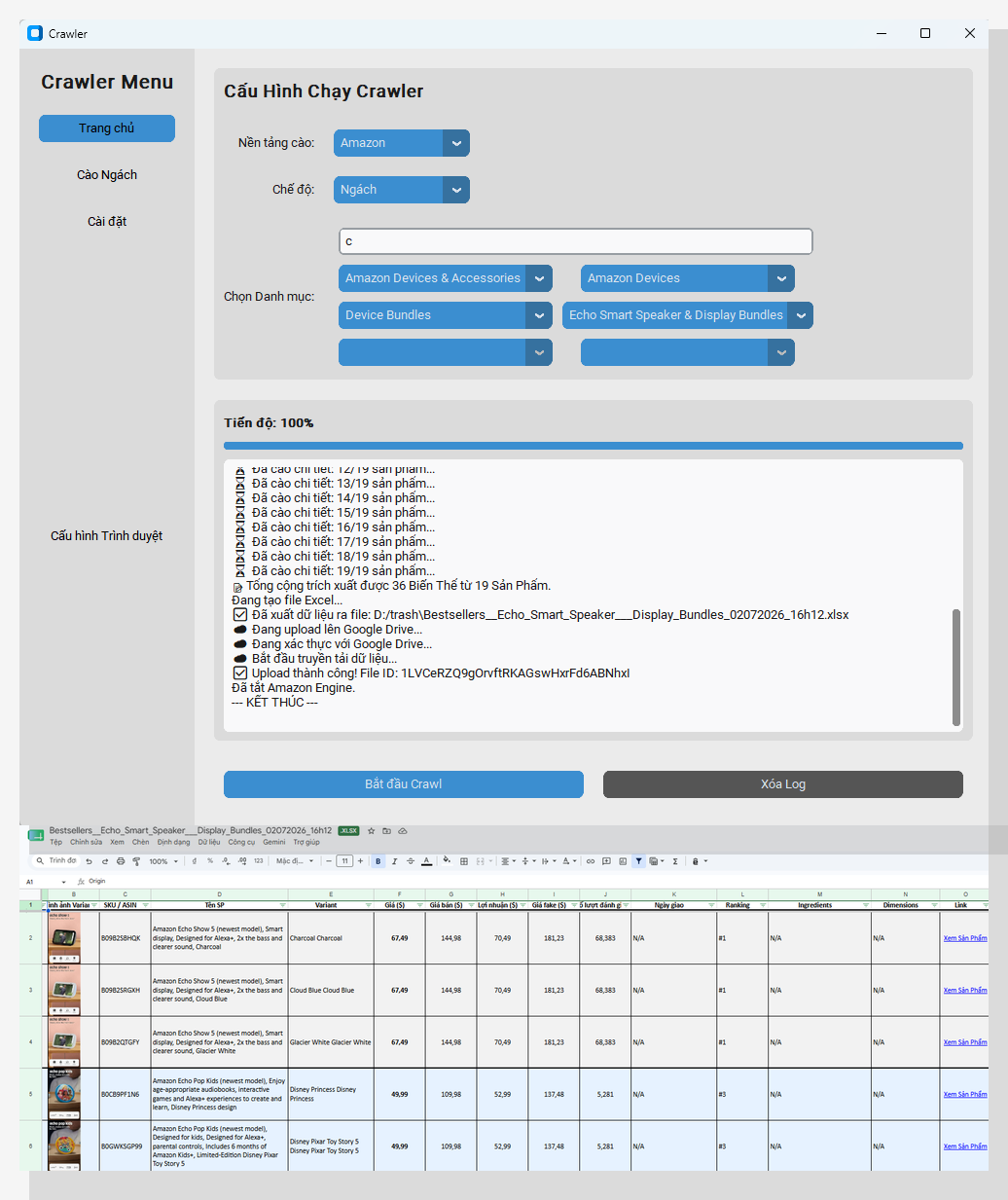1008x1200 pixels.
Task: Click the insert chart icon in Sheets
Action: (x=623, y=861)
